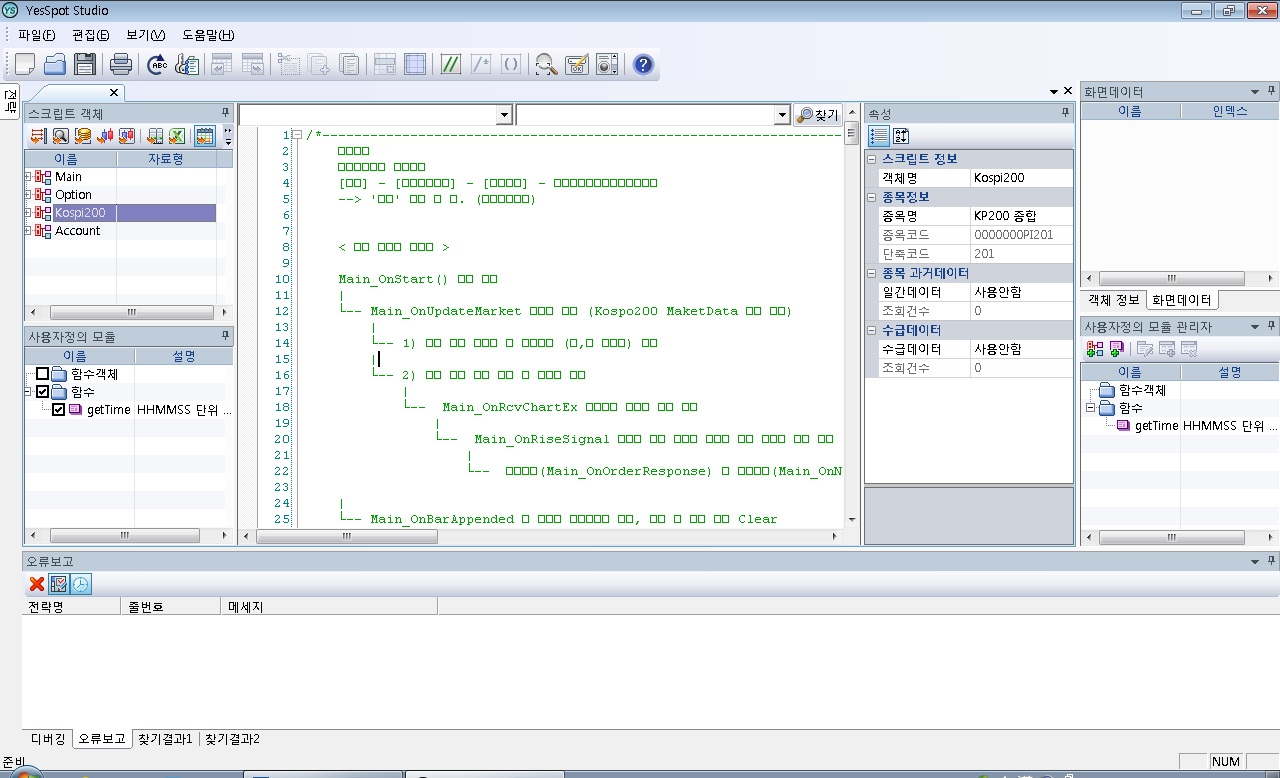Viewport: 1280px width, 778px height.
Task: Open help via blue question mark icon
Action: click(643, 65)
